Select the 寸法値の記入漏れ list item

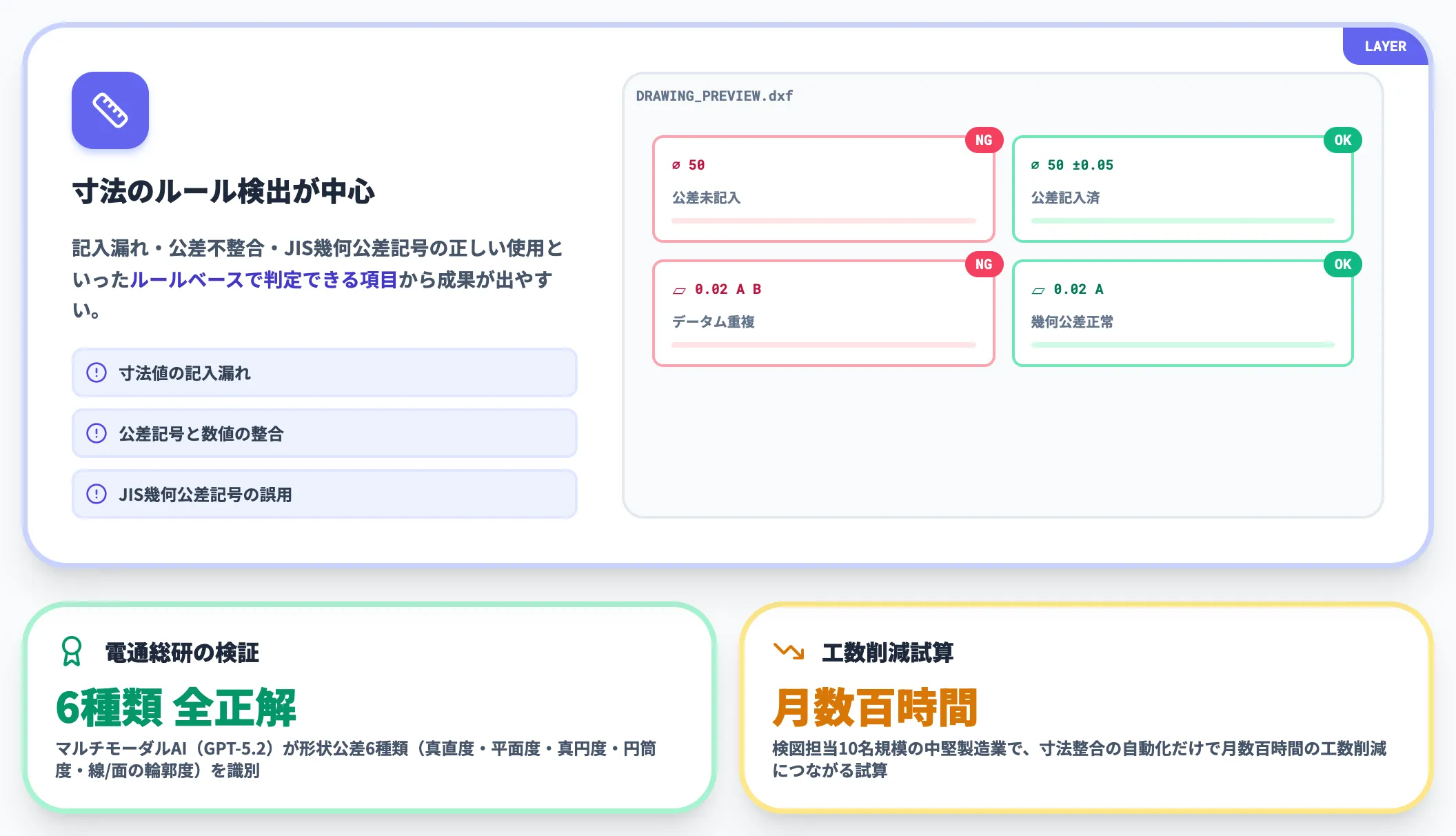324,372
